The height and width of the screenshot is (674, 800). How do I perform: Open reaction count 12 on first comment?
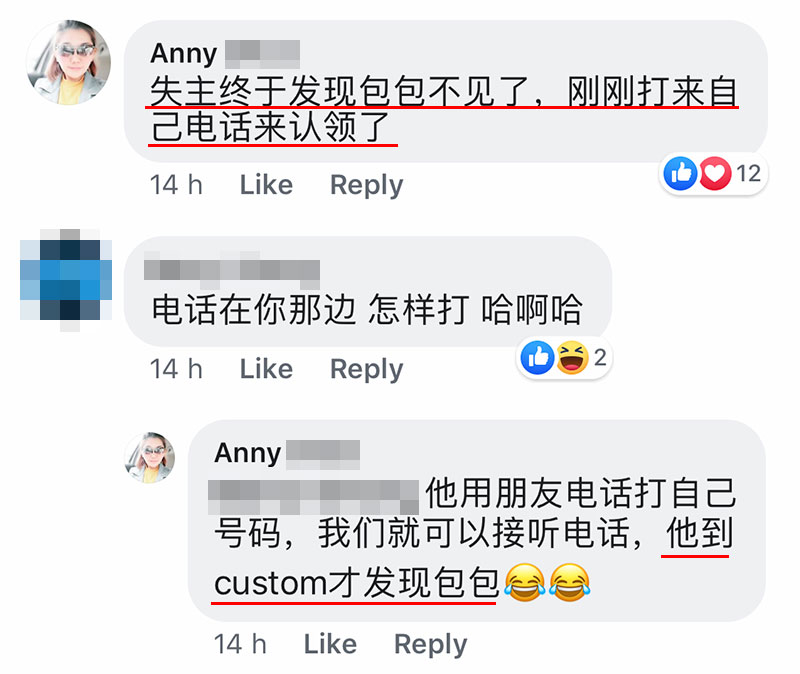tap(748, 173)
